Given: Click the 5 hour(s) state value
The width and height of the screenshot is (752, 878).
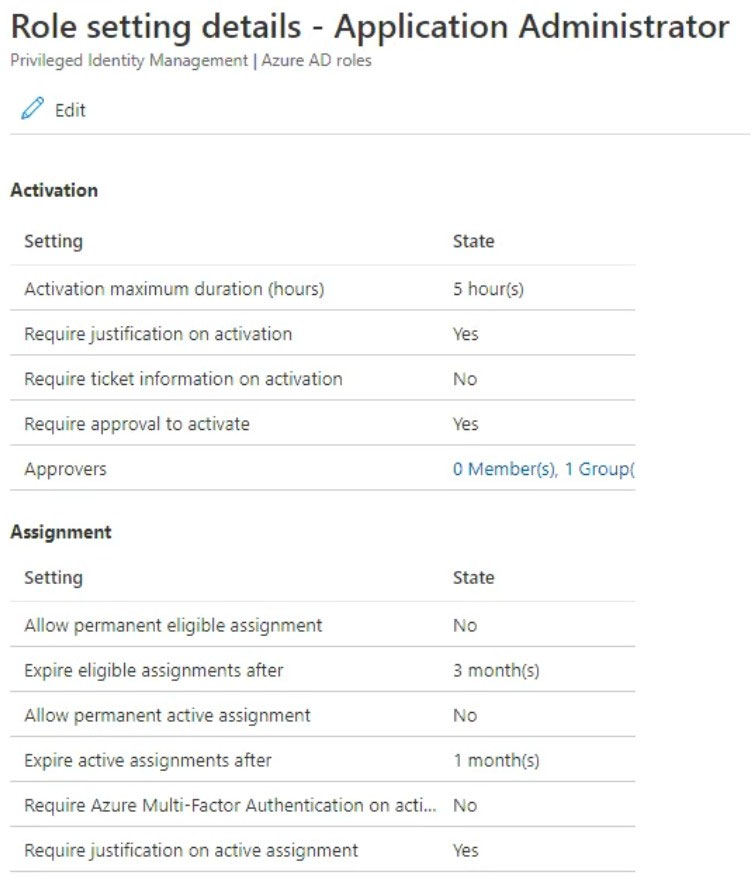Looking at the screenshot, I should pyautogui.click(x=488, y=289).
